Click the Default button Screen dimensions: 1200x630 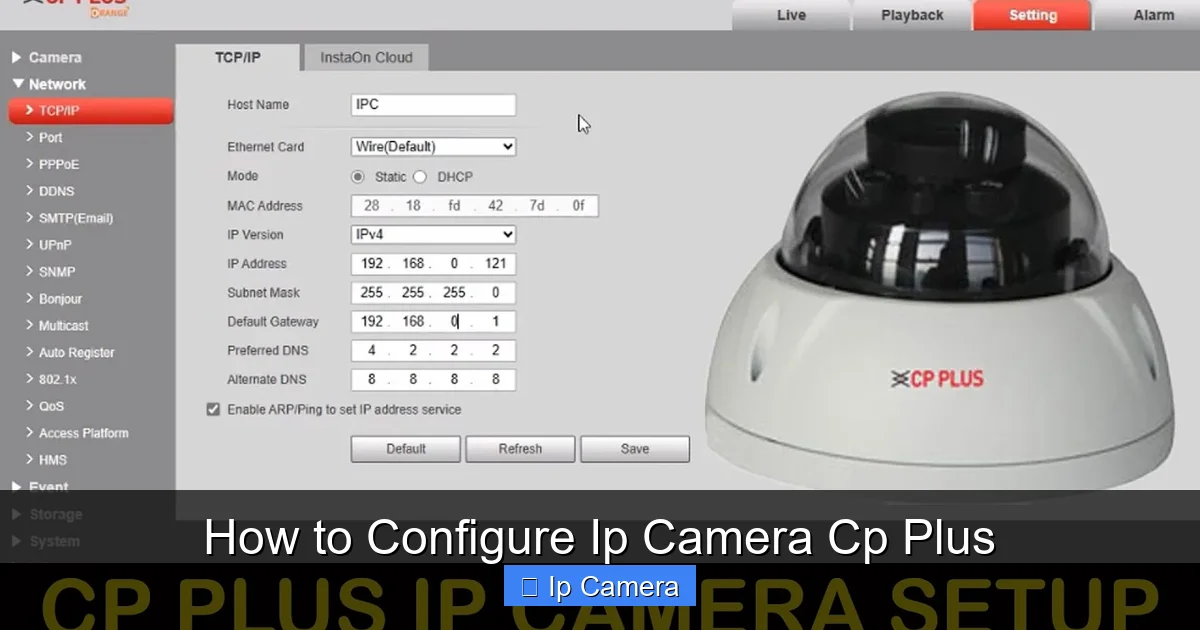coord(406,449)
